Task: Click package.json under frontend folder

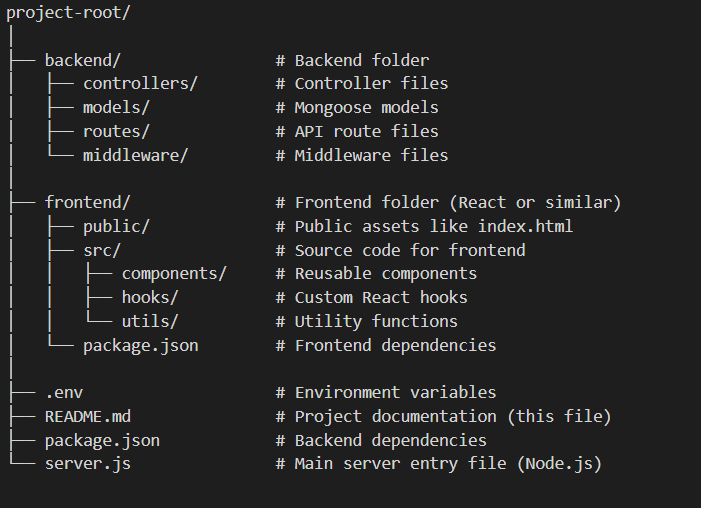Action: coord(140,346)
